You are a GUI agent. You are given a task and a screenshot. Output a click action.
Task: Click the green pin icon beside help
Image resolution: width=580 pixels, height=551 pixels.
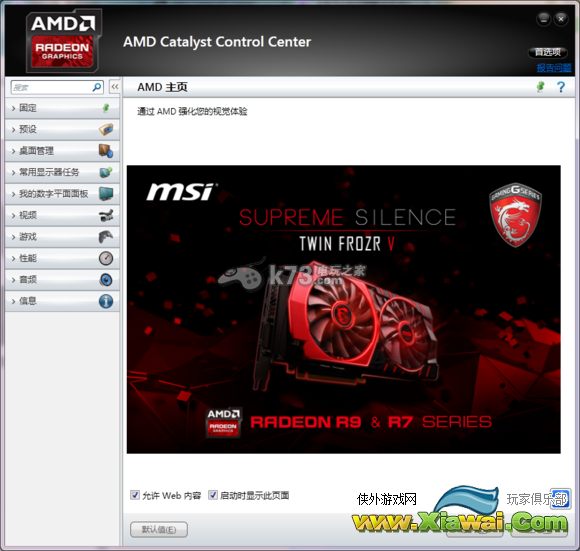pos(540,87)
